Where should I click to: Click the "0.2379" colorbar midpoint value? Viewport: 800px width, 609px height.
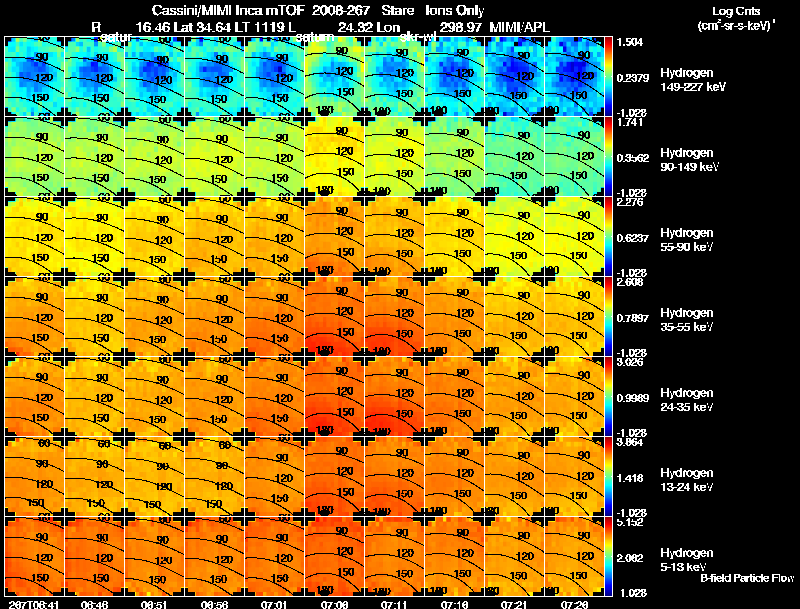[x=633, y=78]
